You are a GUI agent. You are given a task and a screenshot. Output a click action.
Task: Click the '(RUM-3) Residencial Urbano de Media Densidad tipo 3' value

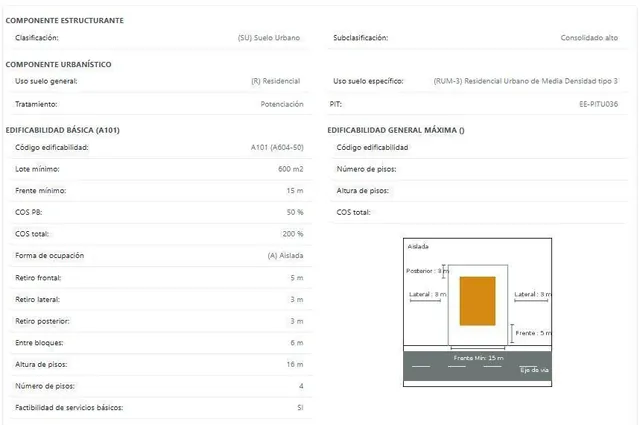pyautogui.click(x=525, y=81)
